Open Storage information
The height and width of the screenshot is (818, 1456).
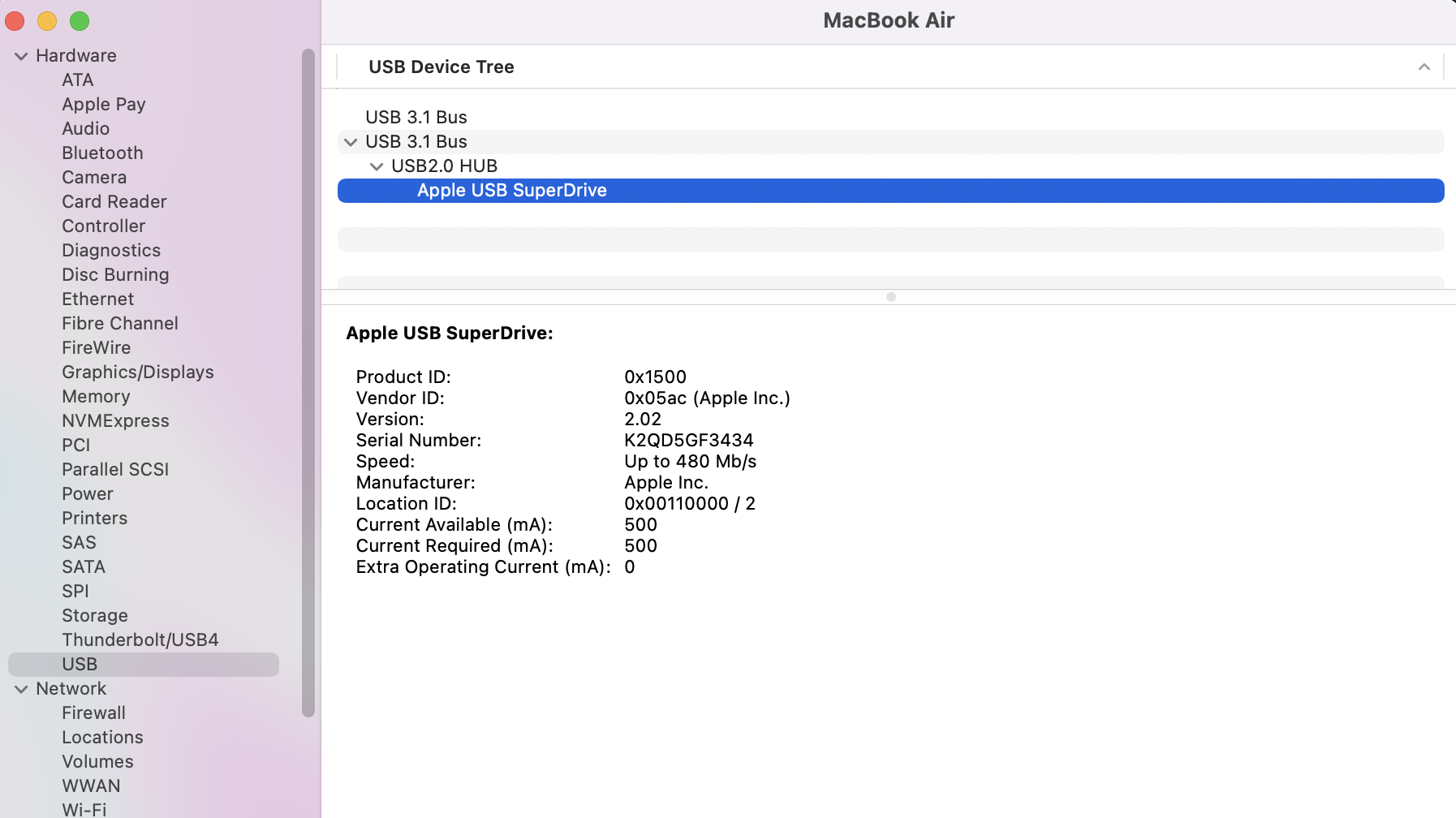95,616
